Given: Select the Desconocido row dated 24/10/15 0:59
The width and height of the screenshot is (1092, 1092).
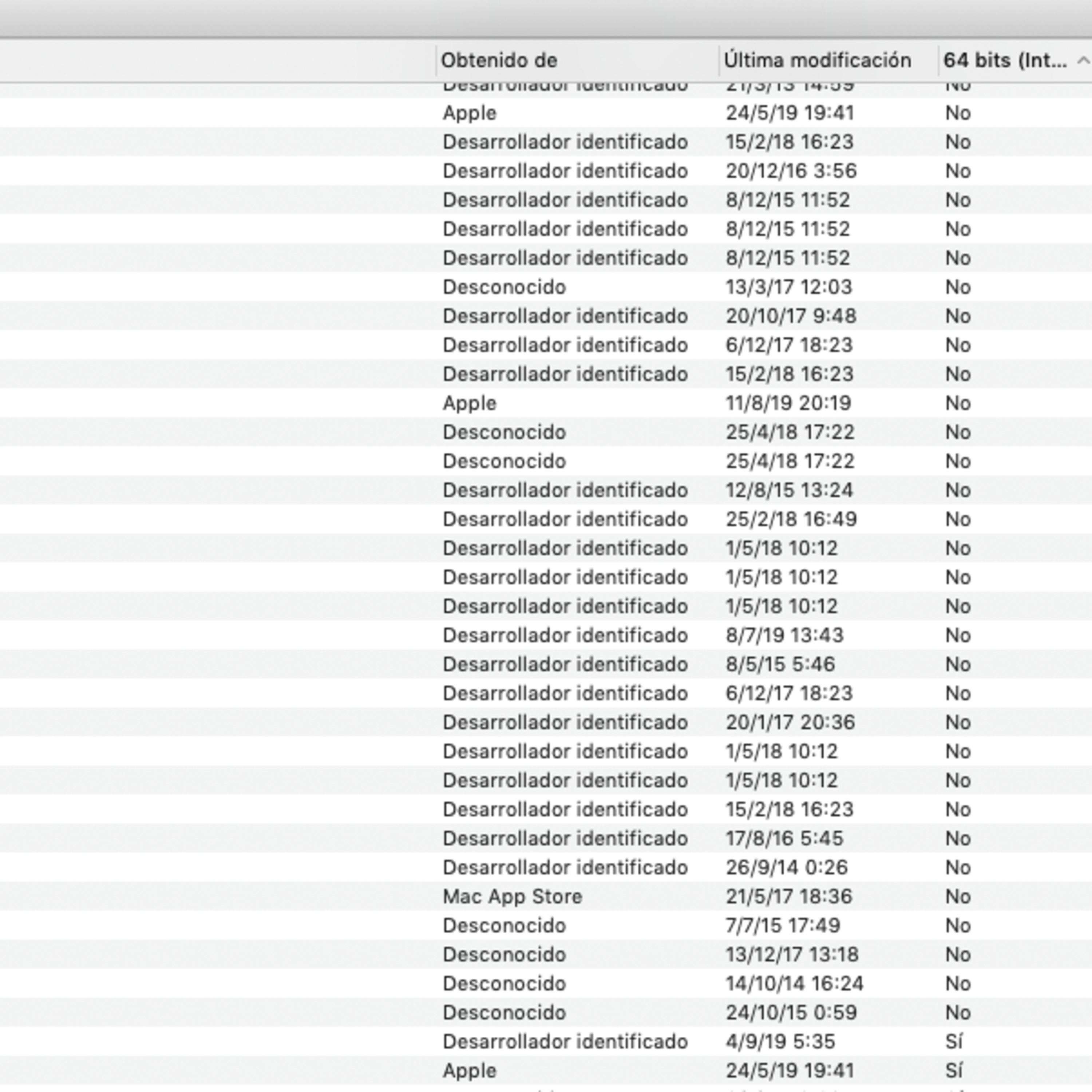Looking at the screenshot, I should tap(504, 1012).
